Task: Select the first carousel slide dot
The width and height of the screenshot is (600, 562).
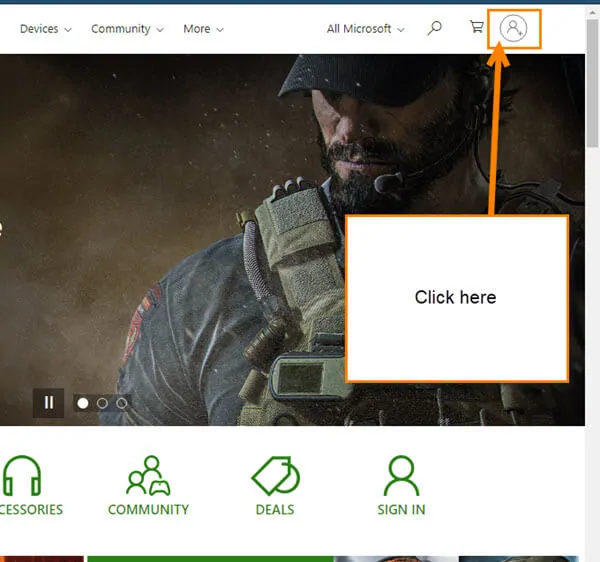Action: click(x=83, y=403)
